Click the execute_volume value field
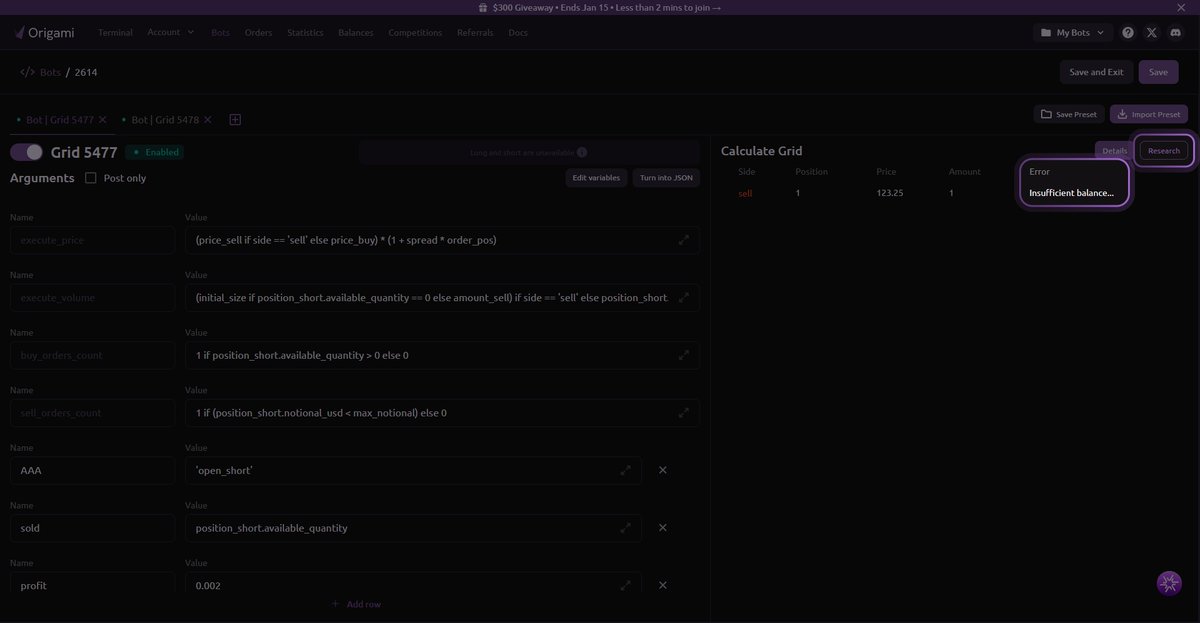 pyautogui.click(x=442, y=297)
